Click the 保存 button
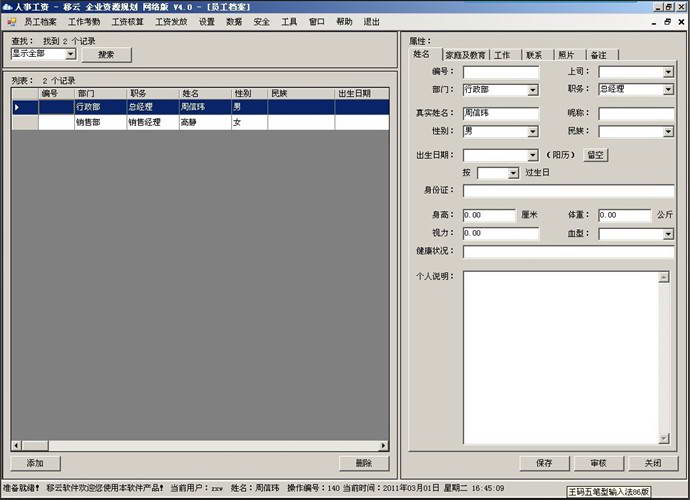690x500 pixels. click(x=544, y=463)
